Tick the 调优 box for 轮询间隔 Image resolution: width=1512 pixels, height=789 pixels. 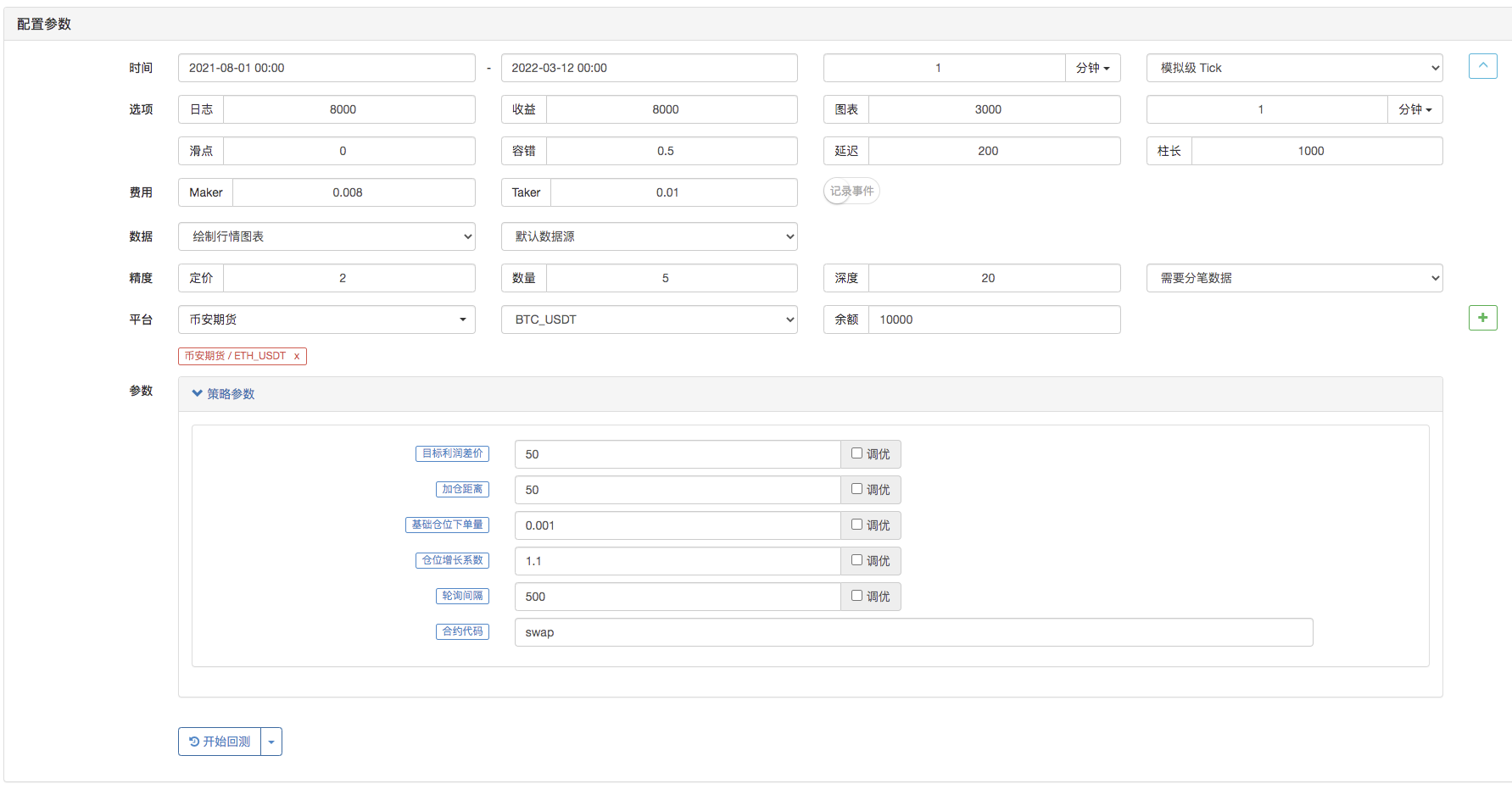[856, 596]
